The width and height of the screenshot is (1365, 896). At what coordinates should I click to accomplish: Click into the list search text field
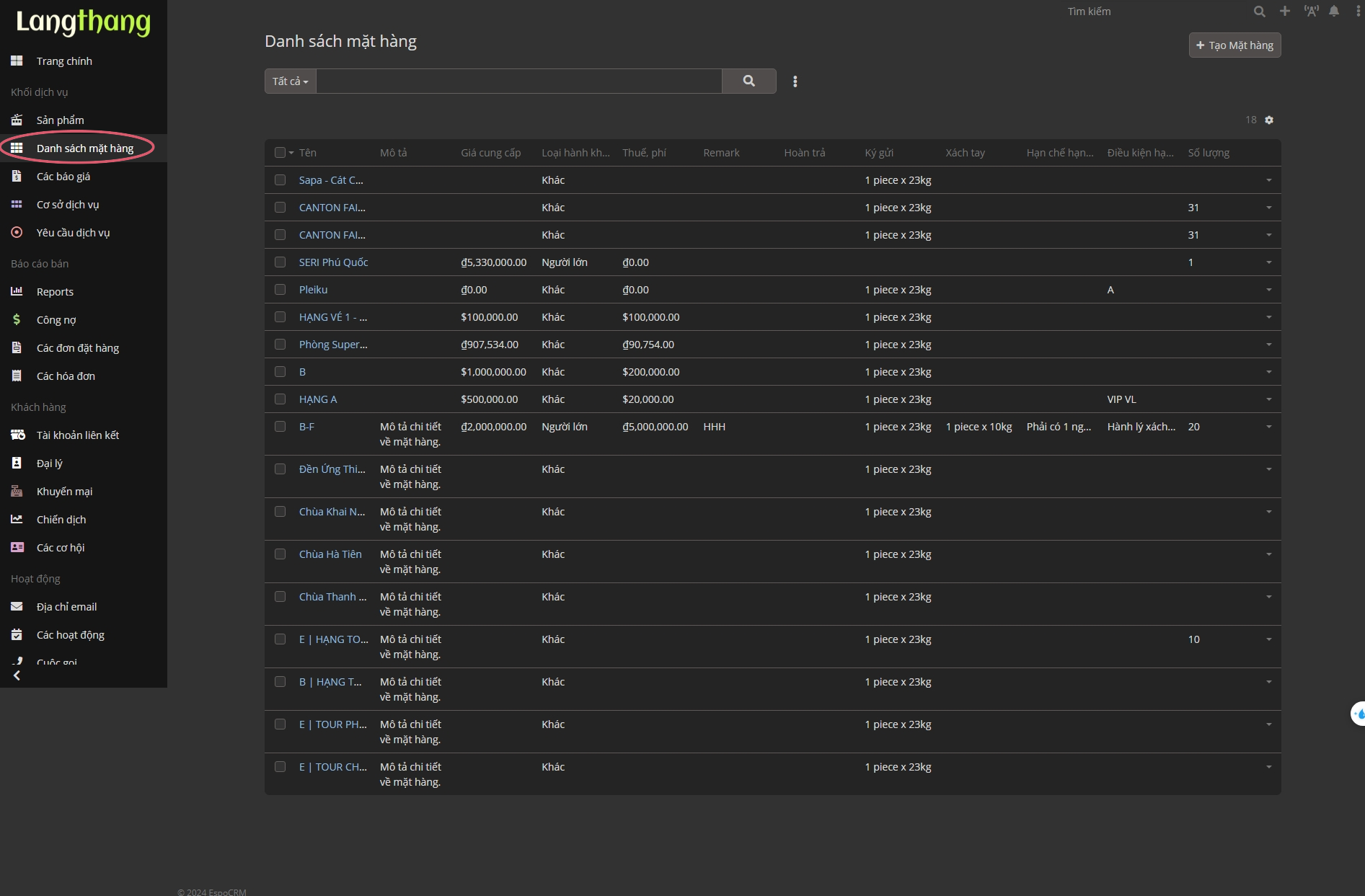[x=518, y=81]
